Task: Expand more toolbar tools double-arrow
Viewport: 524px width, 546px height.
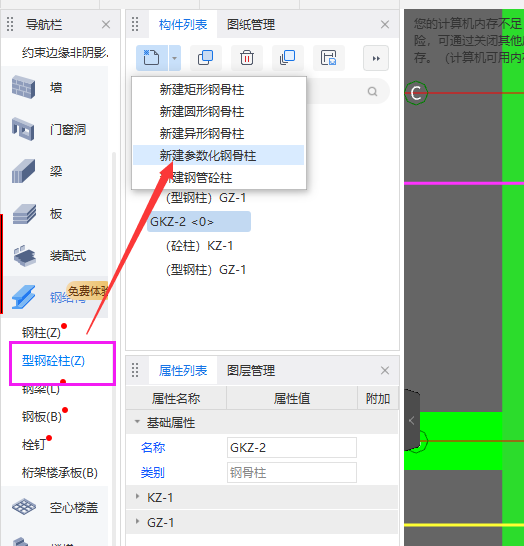Action: click(376, 58)
